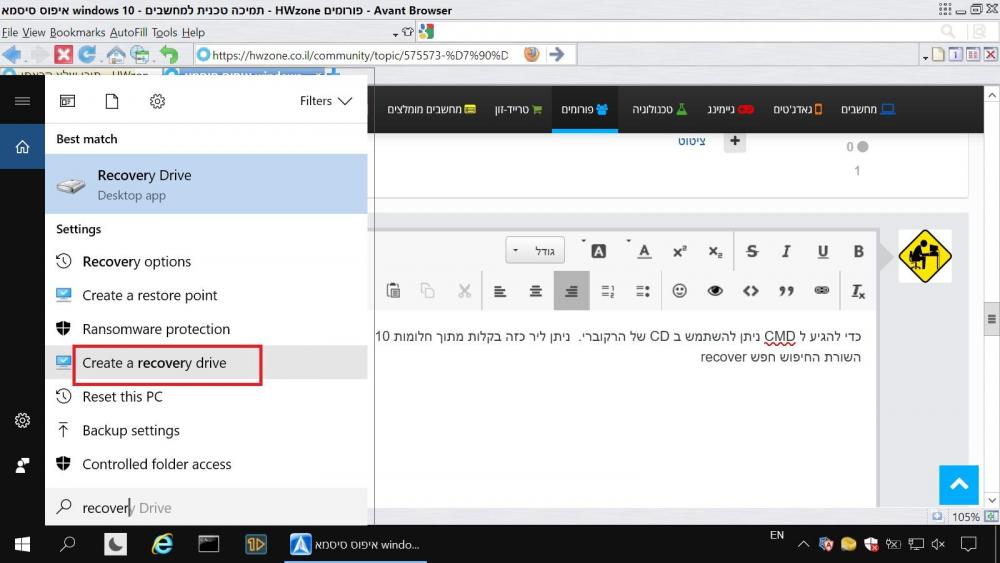Toggle strikethrough formatting in editor
The height and width of the screenshot is (563, 1000).
752,251
